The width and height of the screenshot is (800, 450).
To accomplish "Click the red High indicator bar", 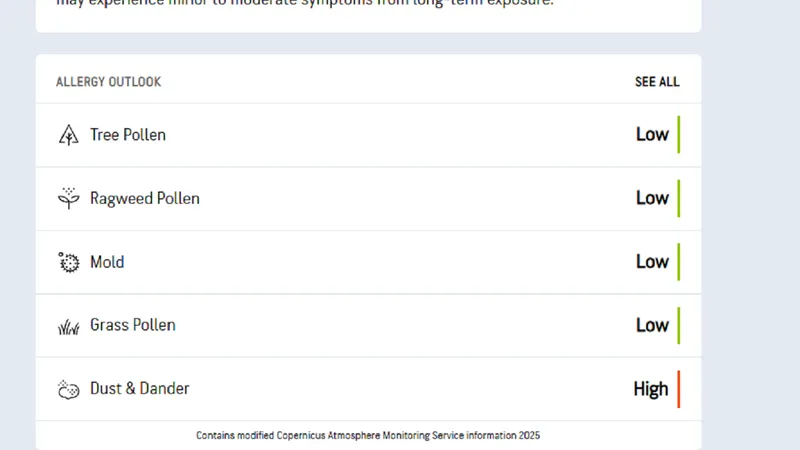I will (679, 389).
